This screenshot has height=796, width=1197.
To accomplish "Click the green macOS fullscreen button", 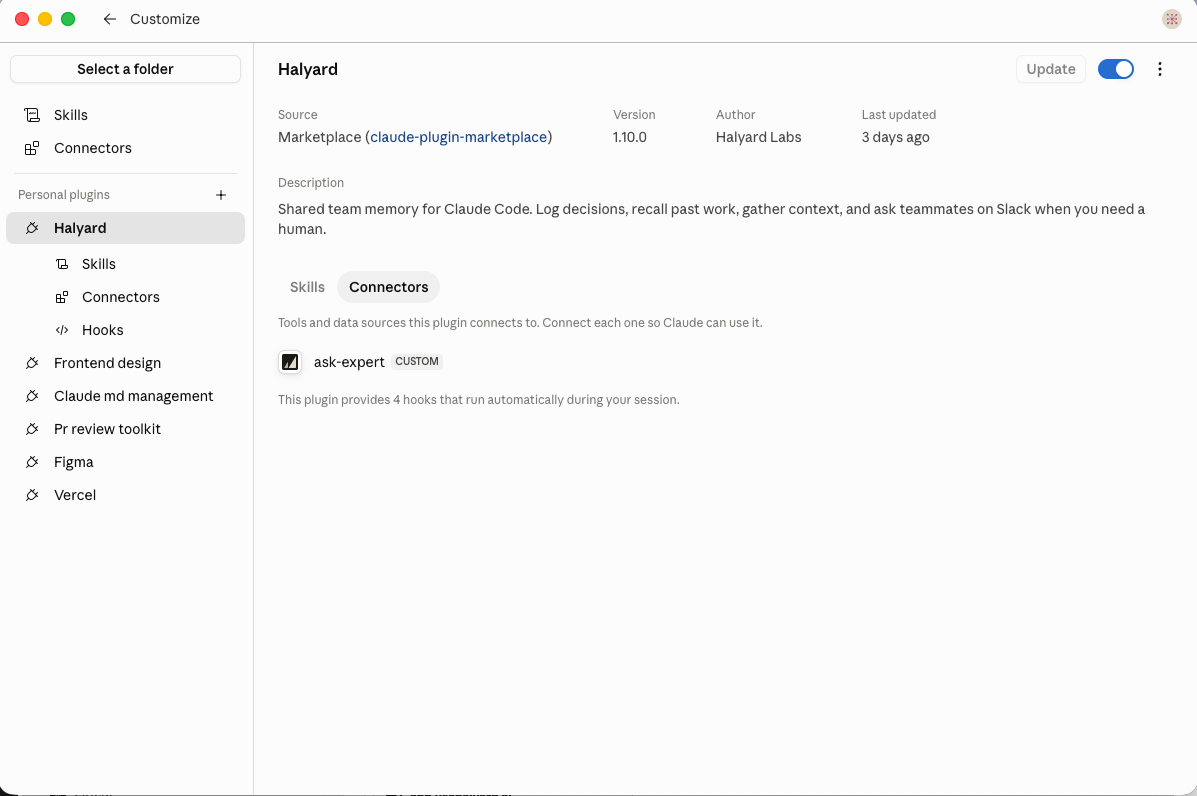I will (68, 19).
